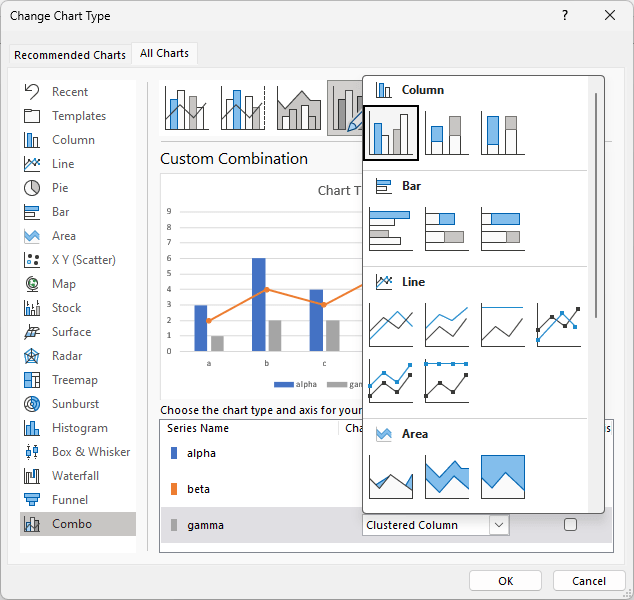The height and width of the screenshot is (600, 634).
Task: Switch to the Recommended Charts tab
Action: pos(70,55)
